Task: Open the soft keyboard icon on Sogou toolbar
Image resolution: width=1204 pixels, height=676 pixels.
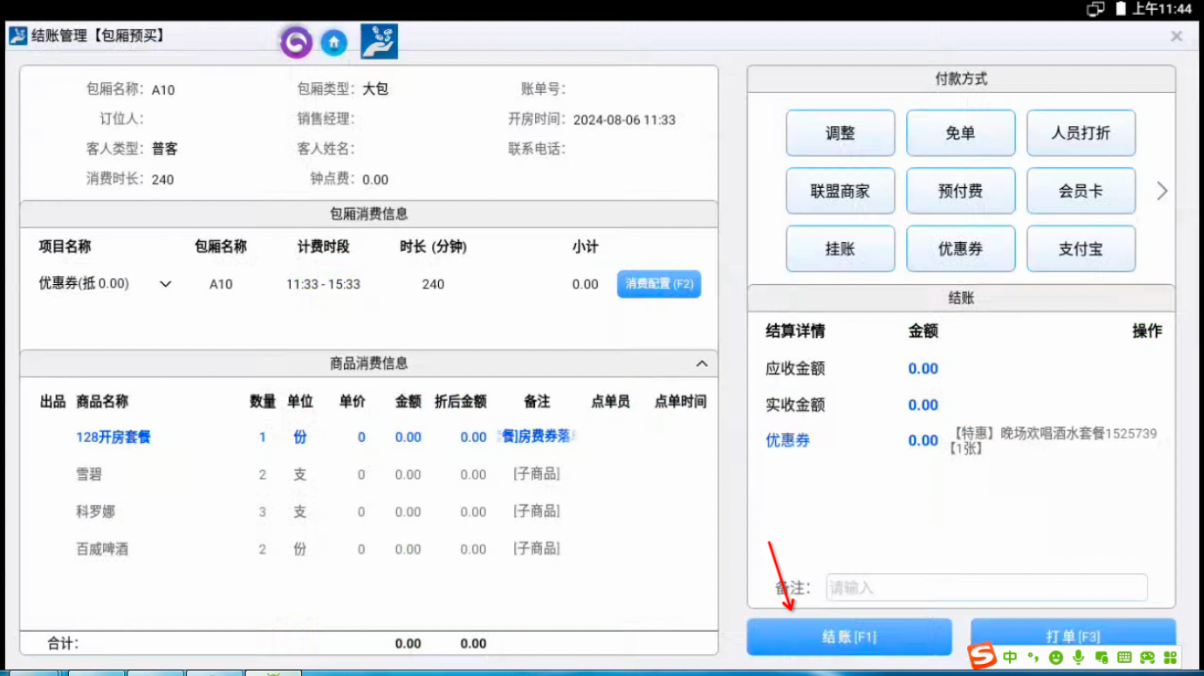Action: (x=1124, y=658)
